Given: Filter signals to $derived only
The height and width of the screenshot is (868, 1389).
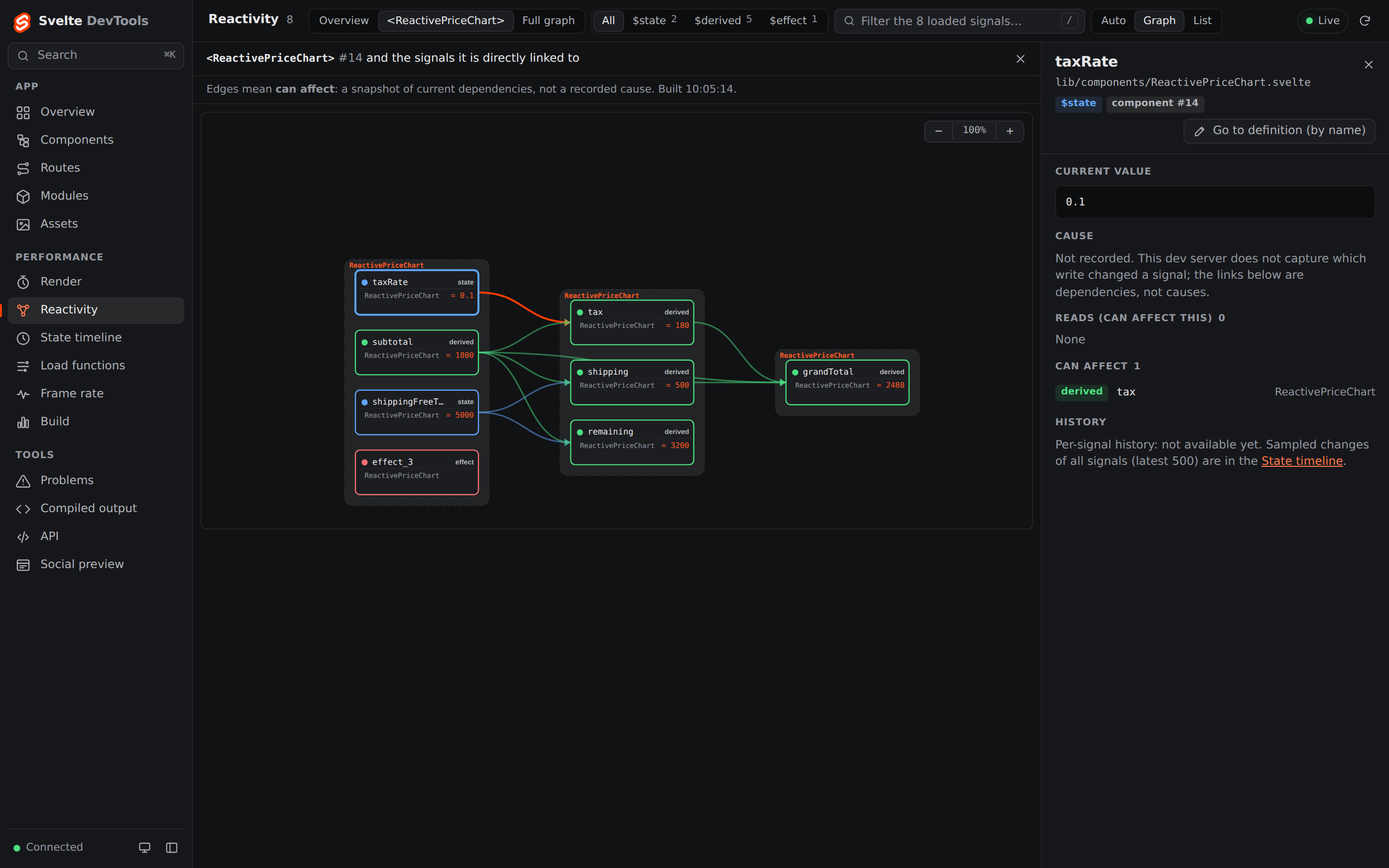Looking at the screenshot, I should pos(722,21).
